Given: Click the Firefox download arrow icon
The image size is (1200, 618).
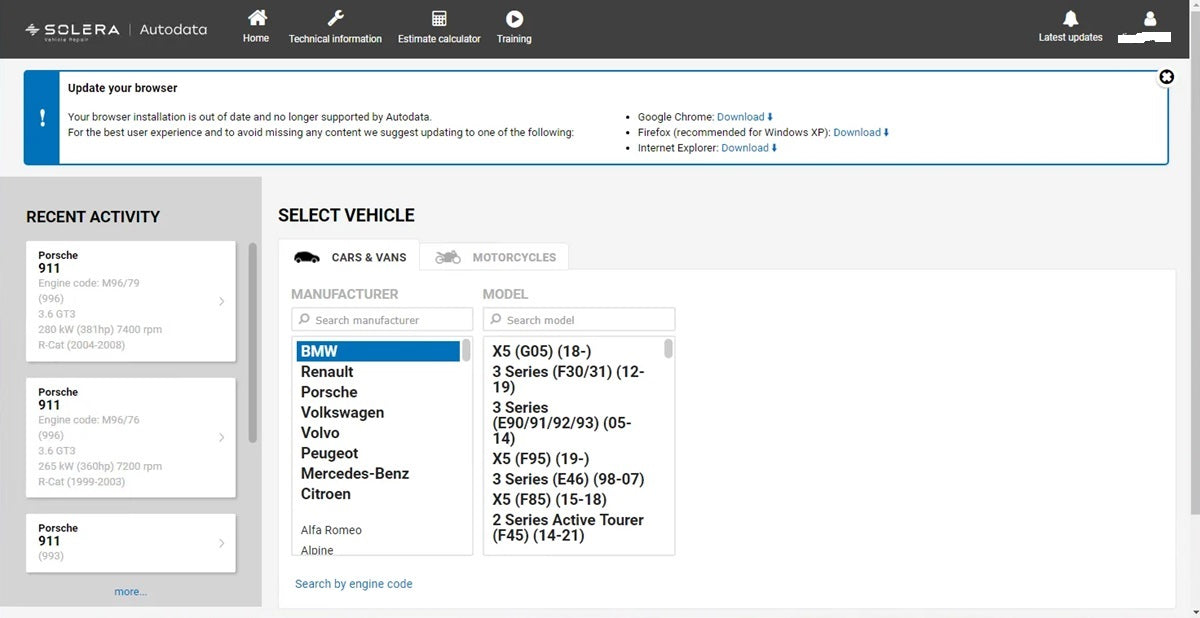Looking at the screenshot, I should coord(886,132).
